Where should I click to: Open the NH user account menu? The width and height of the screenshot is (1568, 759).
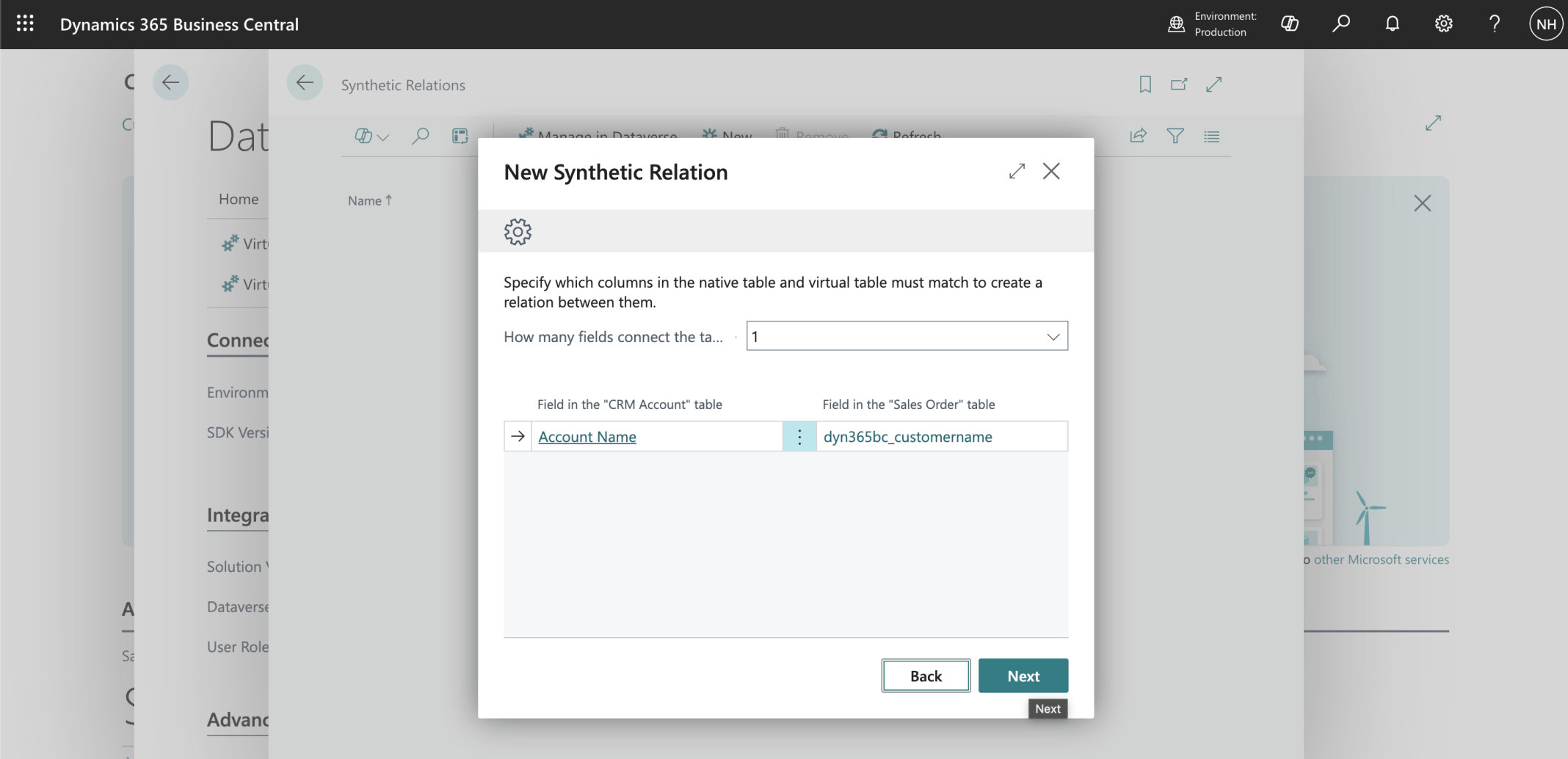1546,24
